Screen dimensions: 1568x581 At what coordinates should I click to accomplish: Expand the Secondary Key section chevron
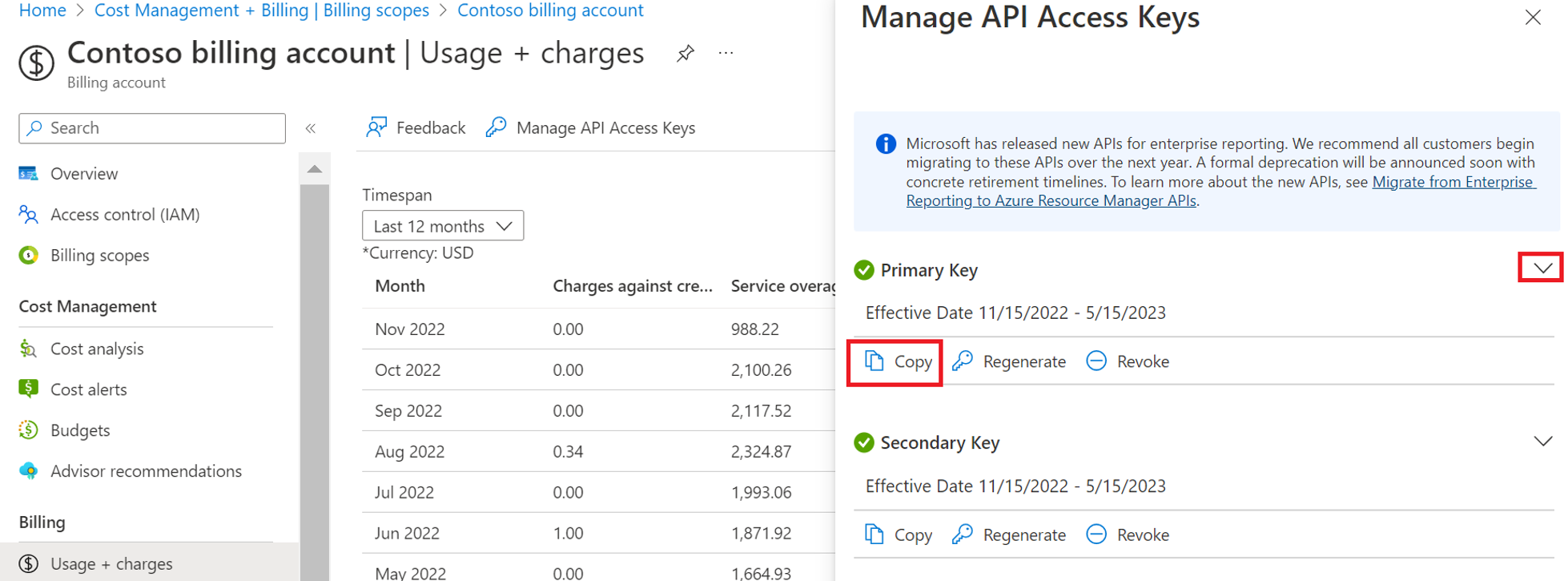coord(1542,442)
